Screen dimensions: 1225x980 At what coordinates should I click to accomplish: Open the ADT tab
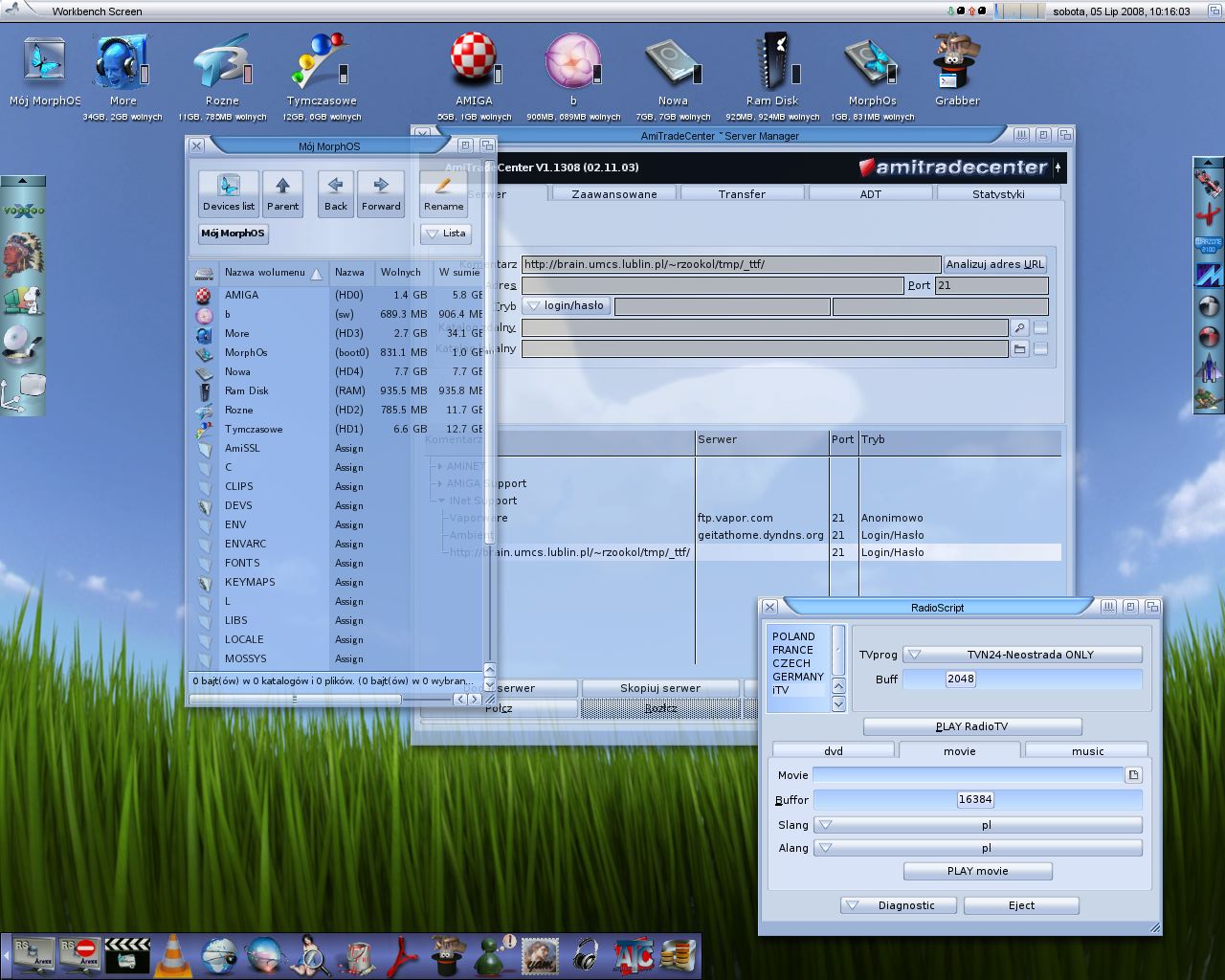point(870,193)
